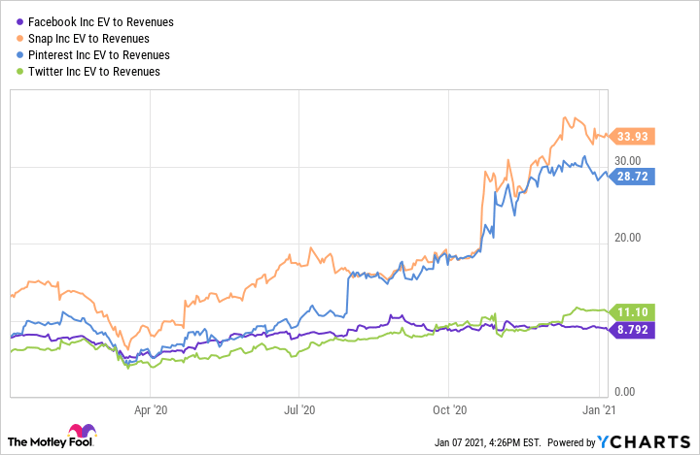Select Snap Inc EV to Revenues label
700x455 pixels.
[89, 38]
